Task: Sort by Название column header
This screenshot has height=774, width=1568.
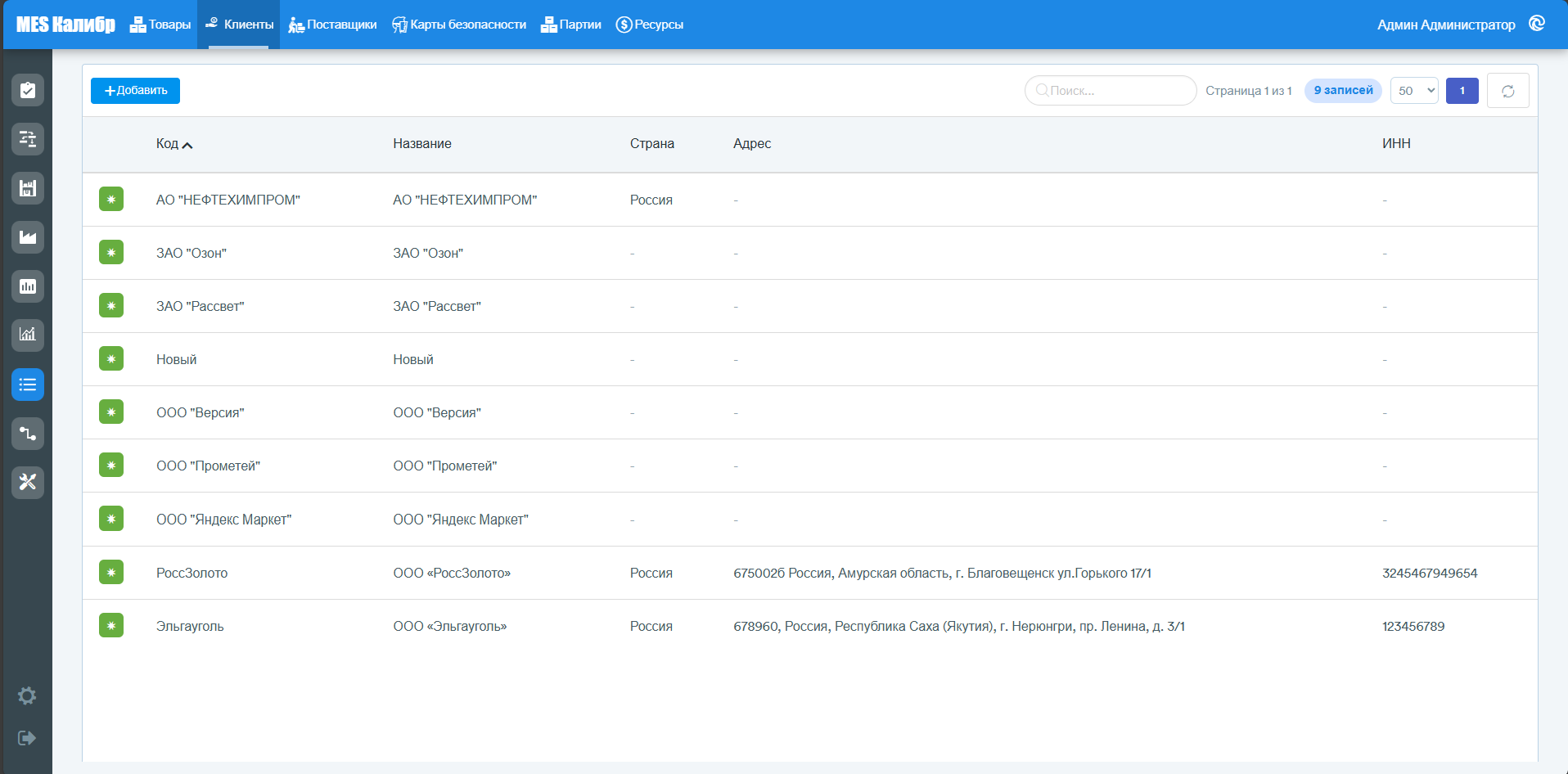Action: coord(422,144)
